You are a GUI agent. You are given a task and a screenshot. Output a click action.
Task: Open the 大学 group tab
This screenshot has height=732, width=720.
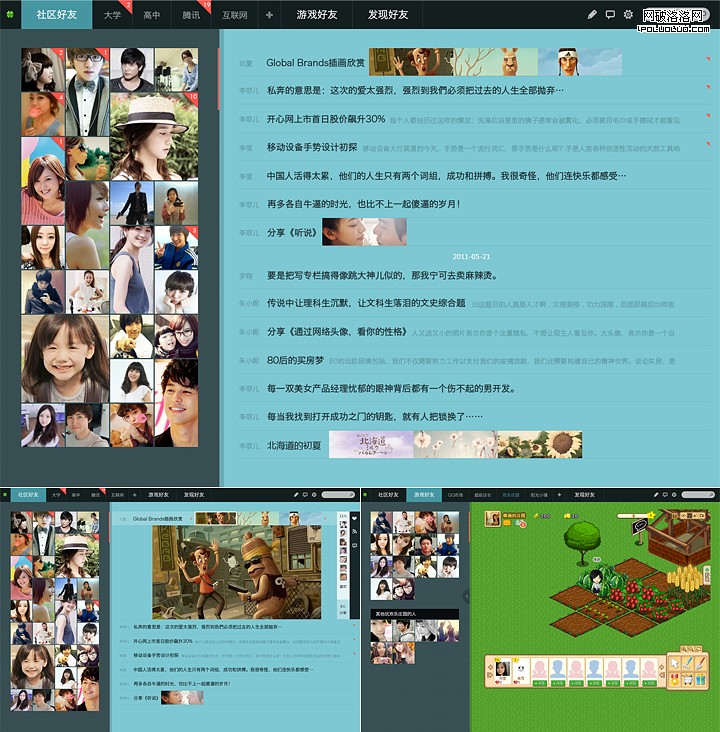pos(112,15)
